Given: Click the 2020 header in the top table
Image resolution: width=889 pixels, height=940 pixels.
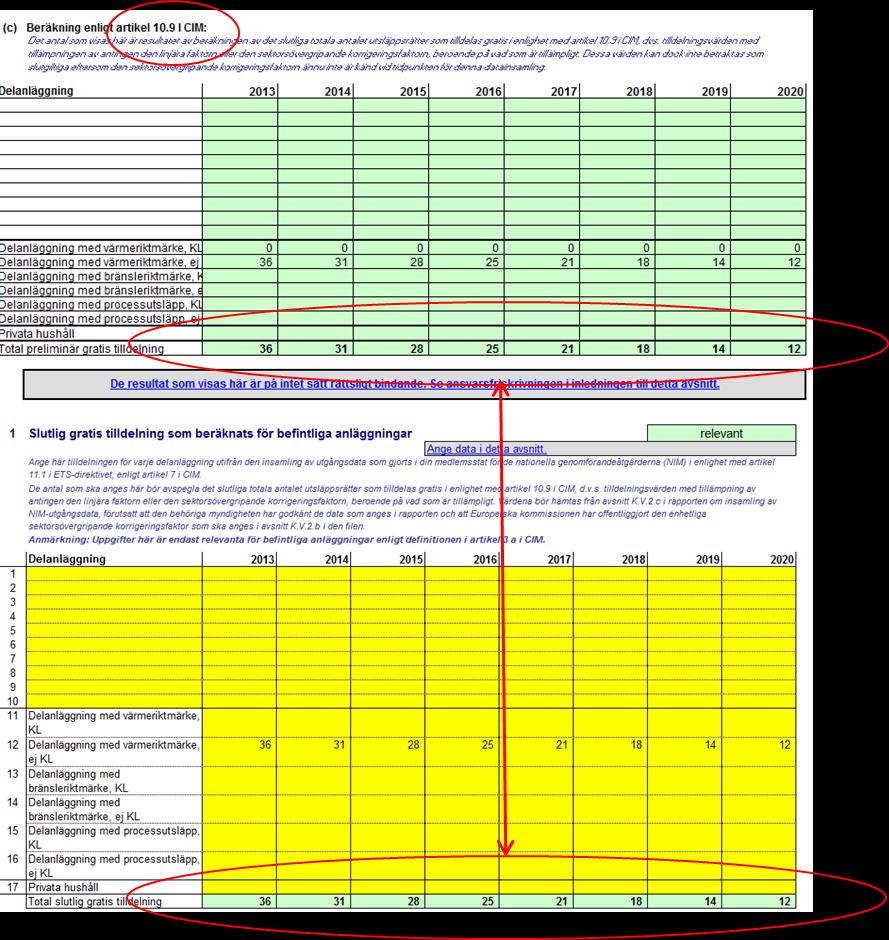Looking at the screenshot, I should 790,91.
